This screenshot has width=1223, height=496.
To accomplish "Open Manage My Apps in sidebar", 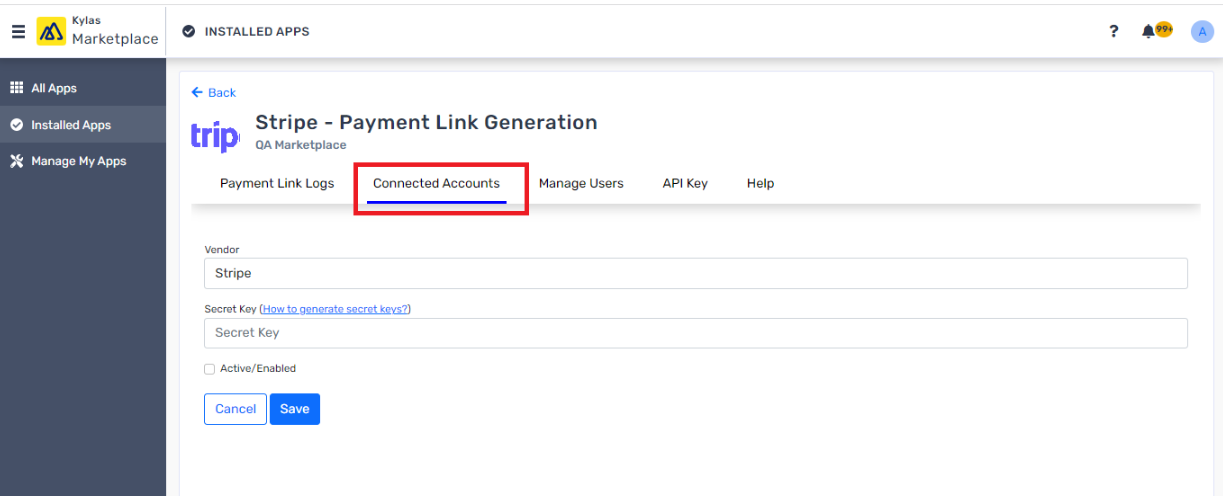I will tap(83, 161).
